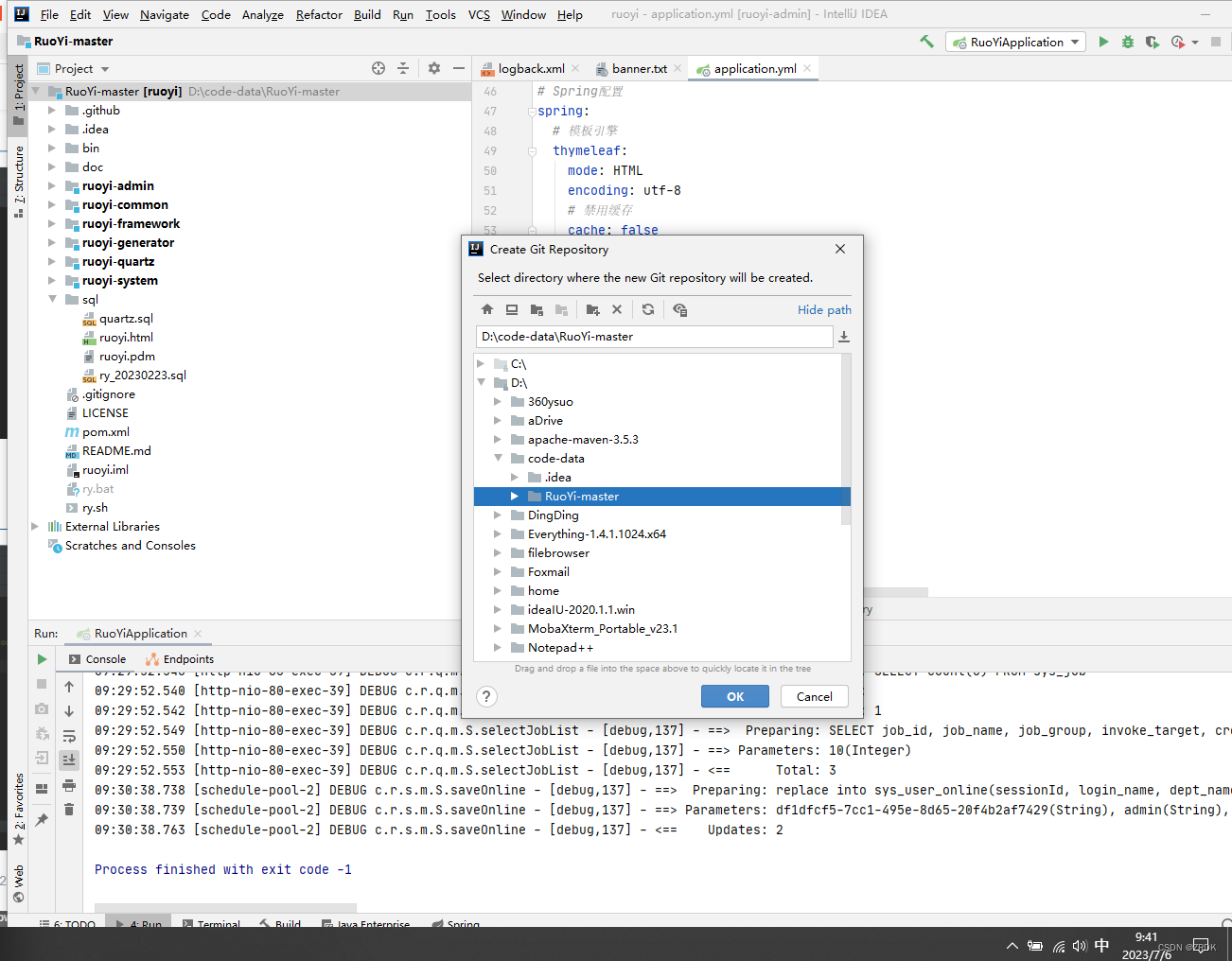Select the DingDing folder in dialog tree
Image resolution: width=1232 pixels, height=961 pixels.
pyautogui.click(x=553, y=515)
